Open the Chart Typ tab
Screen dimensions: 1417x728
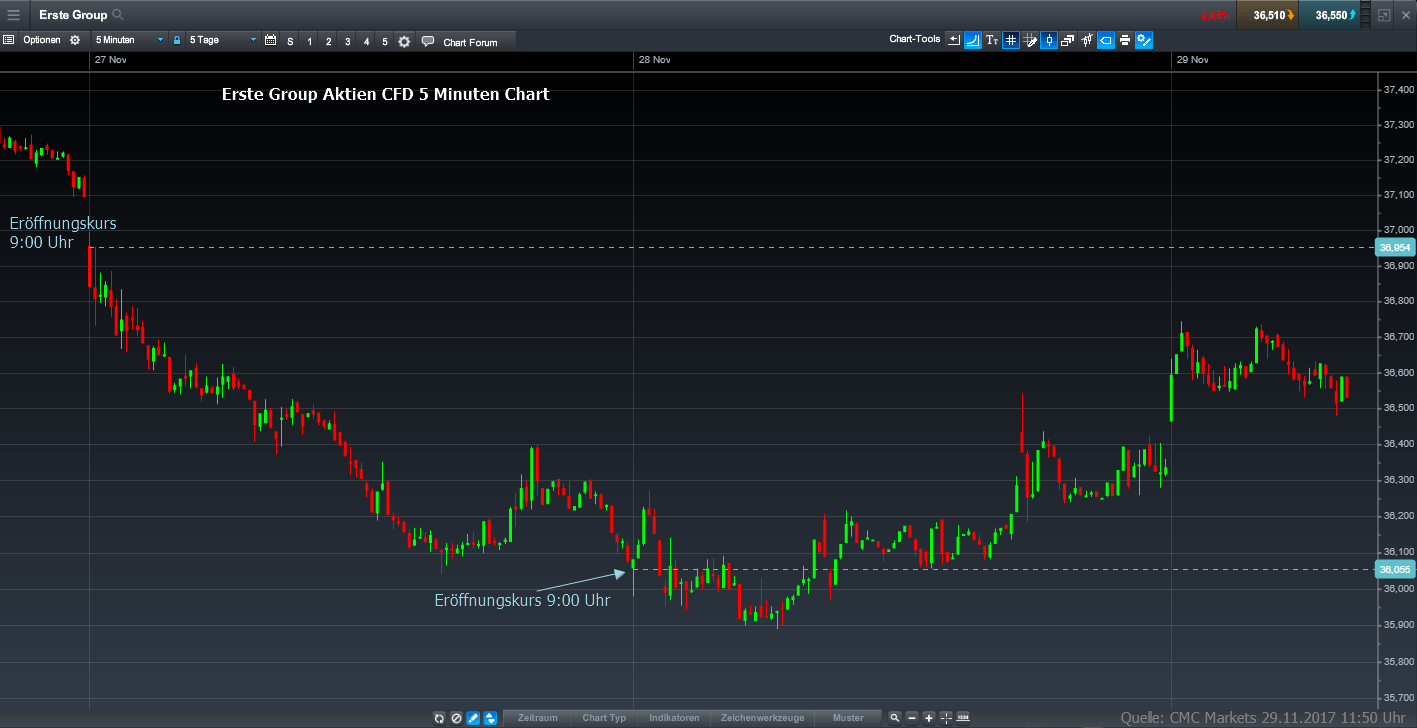pos(604,718)
